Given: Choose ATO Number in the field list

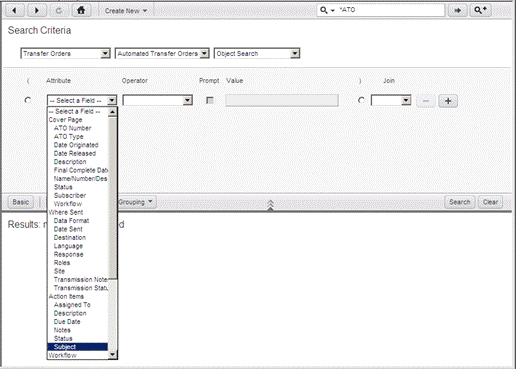Looking at the screenshot, I should pos(78,128).
